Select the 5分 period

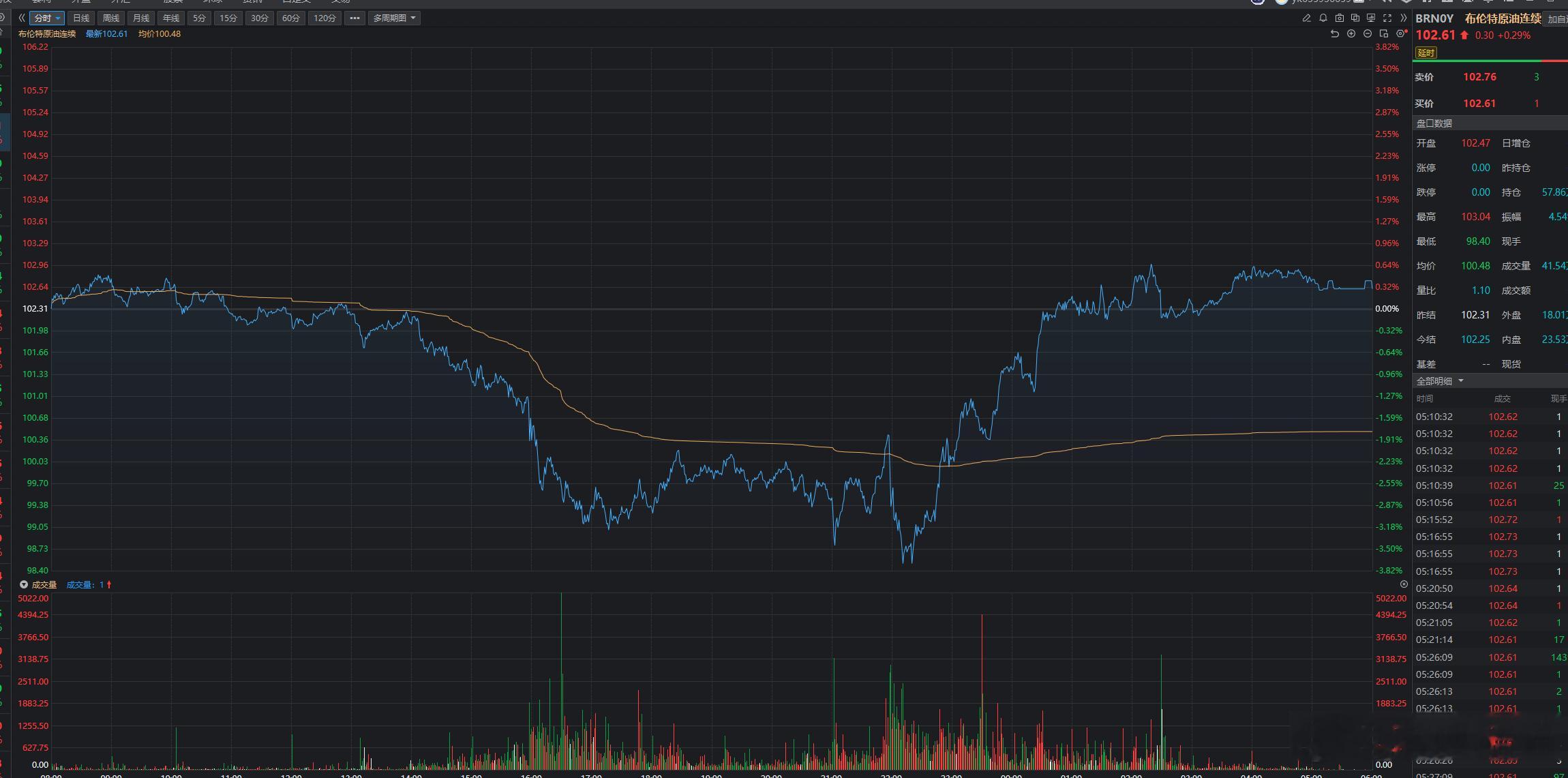click(x=199, y=18)
